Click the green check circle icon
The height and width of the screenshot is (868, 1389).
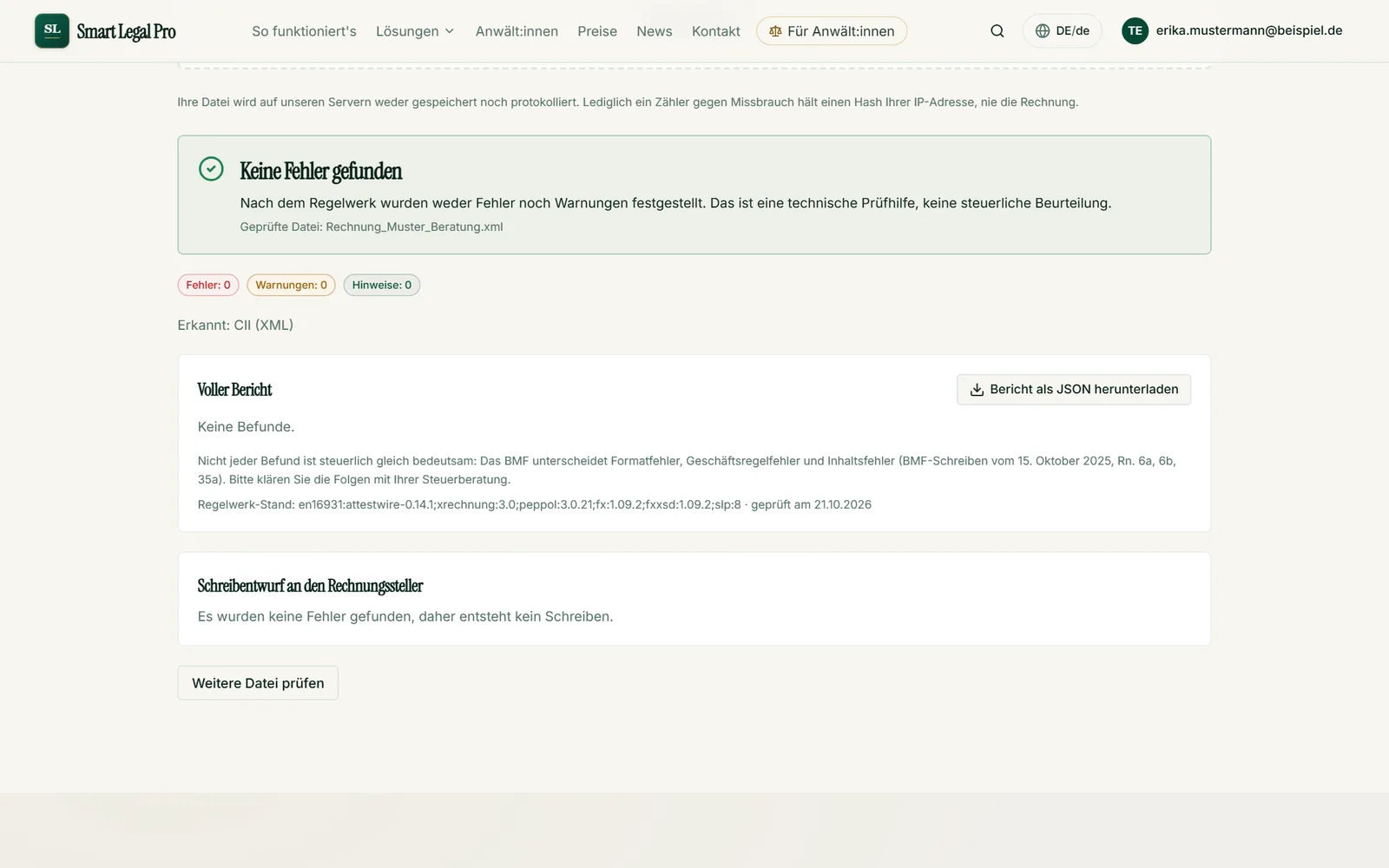pos(211,168)
